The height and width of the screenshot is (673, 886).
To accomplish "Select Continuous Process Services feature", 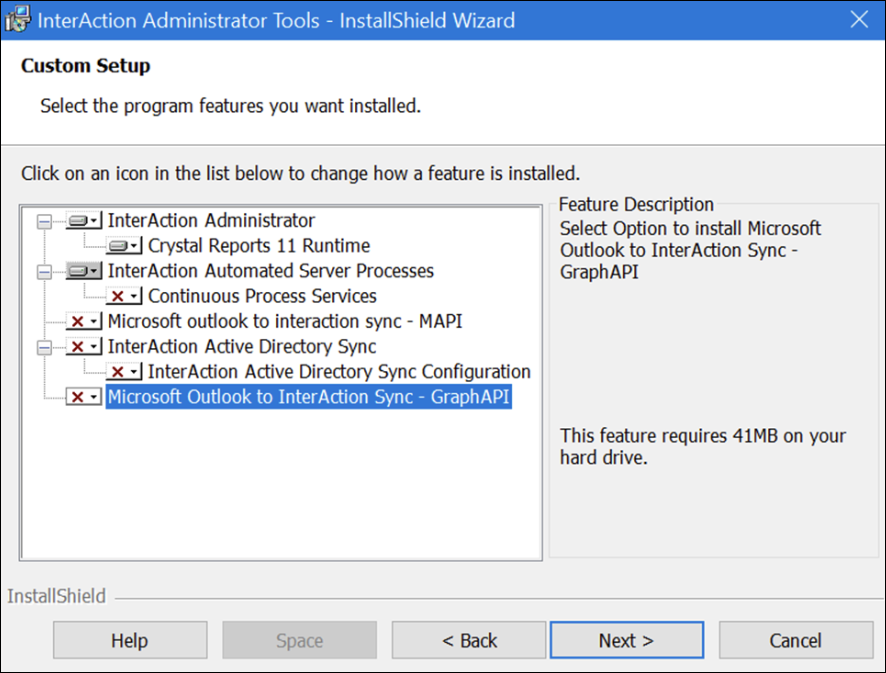I will 262,296.
